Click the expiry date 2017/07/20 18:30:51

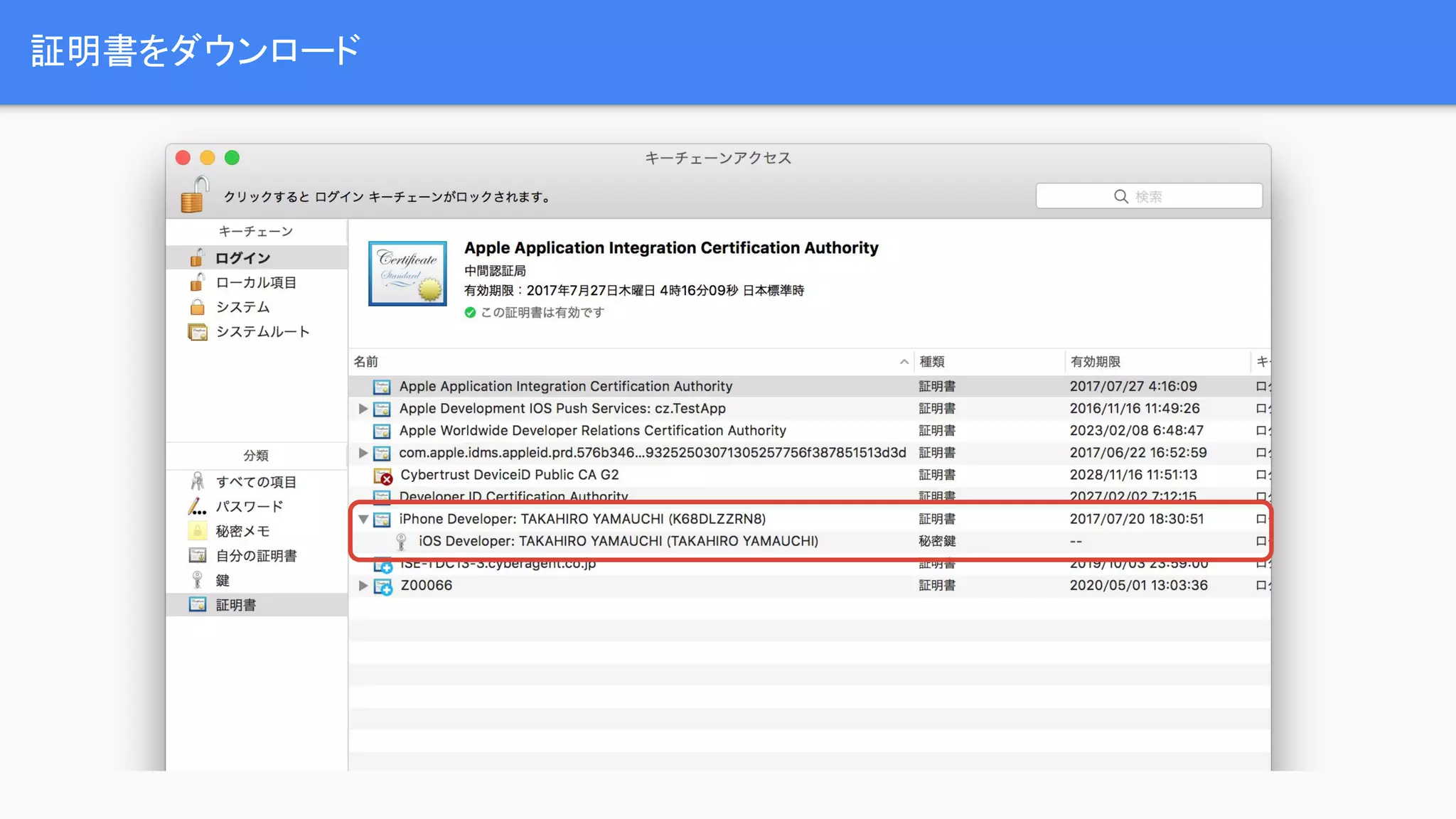point(1137,519)
